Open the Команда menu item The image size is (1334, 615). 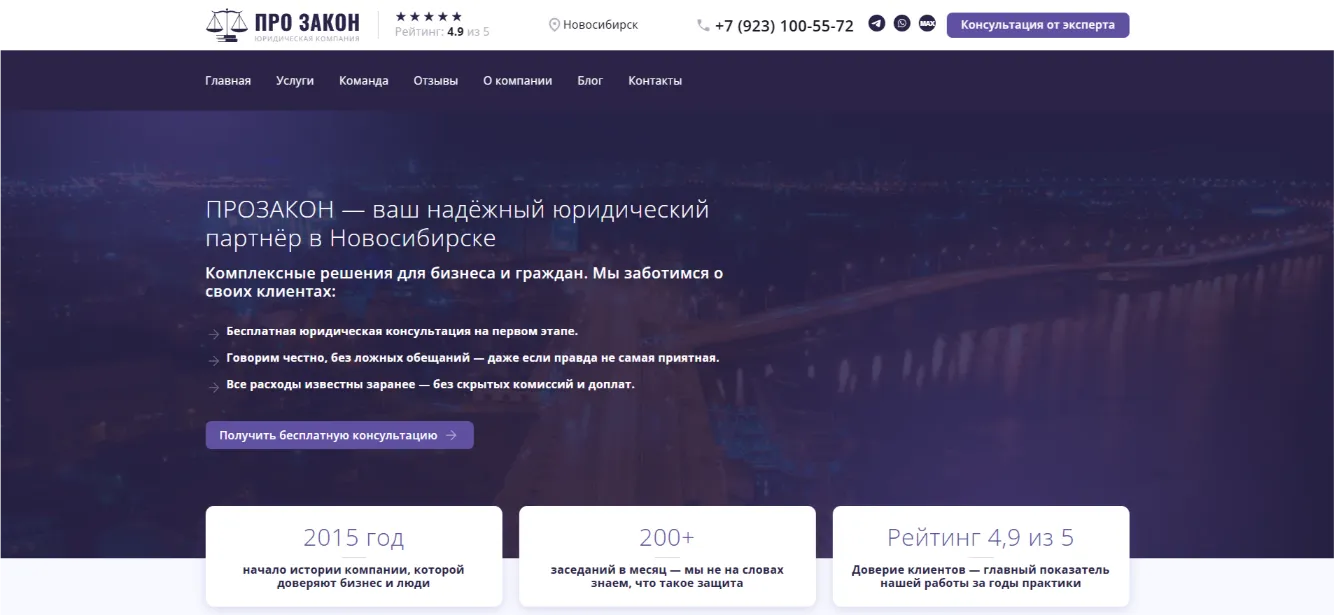(364, 81)
